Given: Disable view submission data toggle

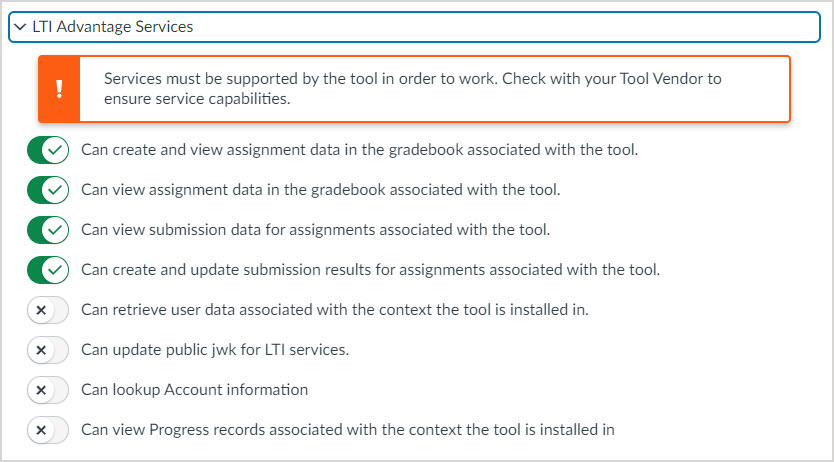Looking at the screenshot, I should pos(48,230).
